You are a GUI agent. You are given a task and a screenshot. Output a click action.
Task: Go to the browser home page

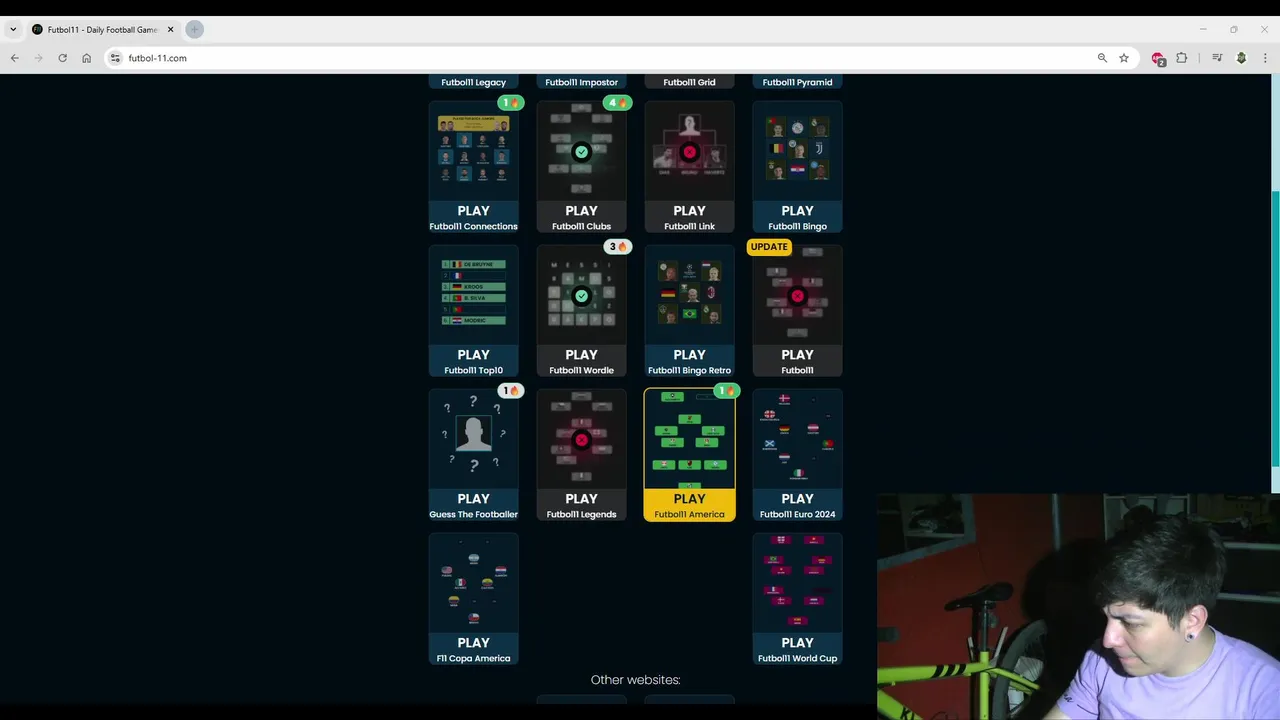click(86, 58)
